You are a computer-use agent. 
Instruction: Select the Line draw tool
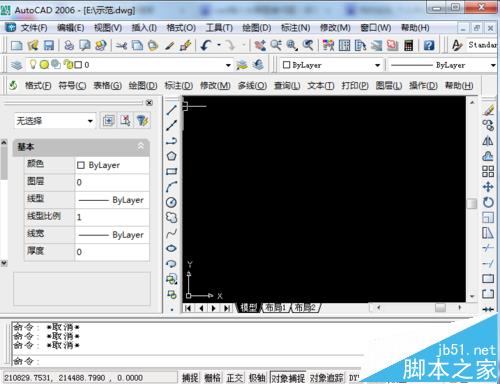click(x=172, y=110)
